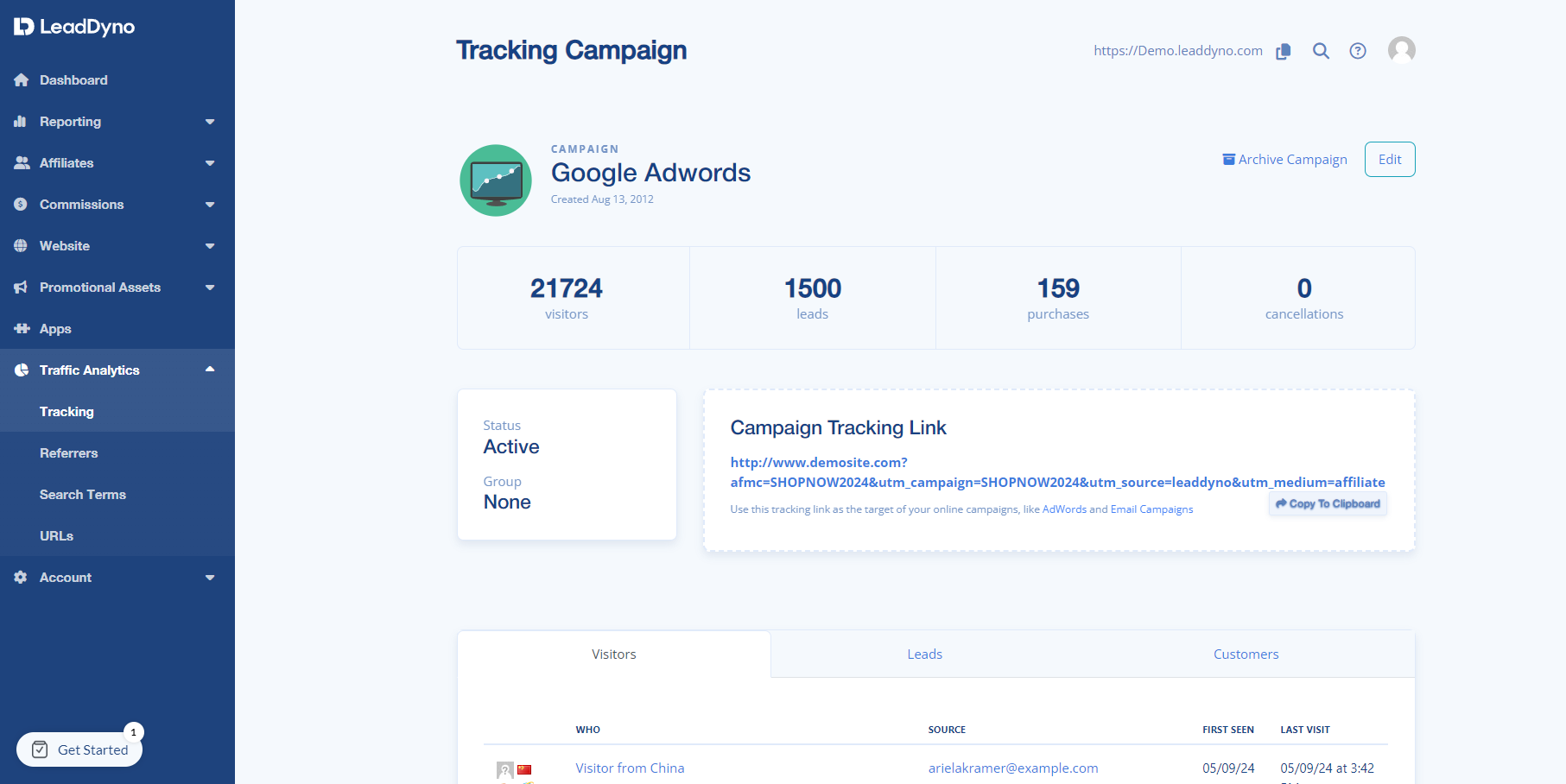The height and width of the screenshot is (784, 1566).
Task: Click the WHO column header
Action: (588, 730)
